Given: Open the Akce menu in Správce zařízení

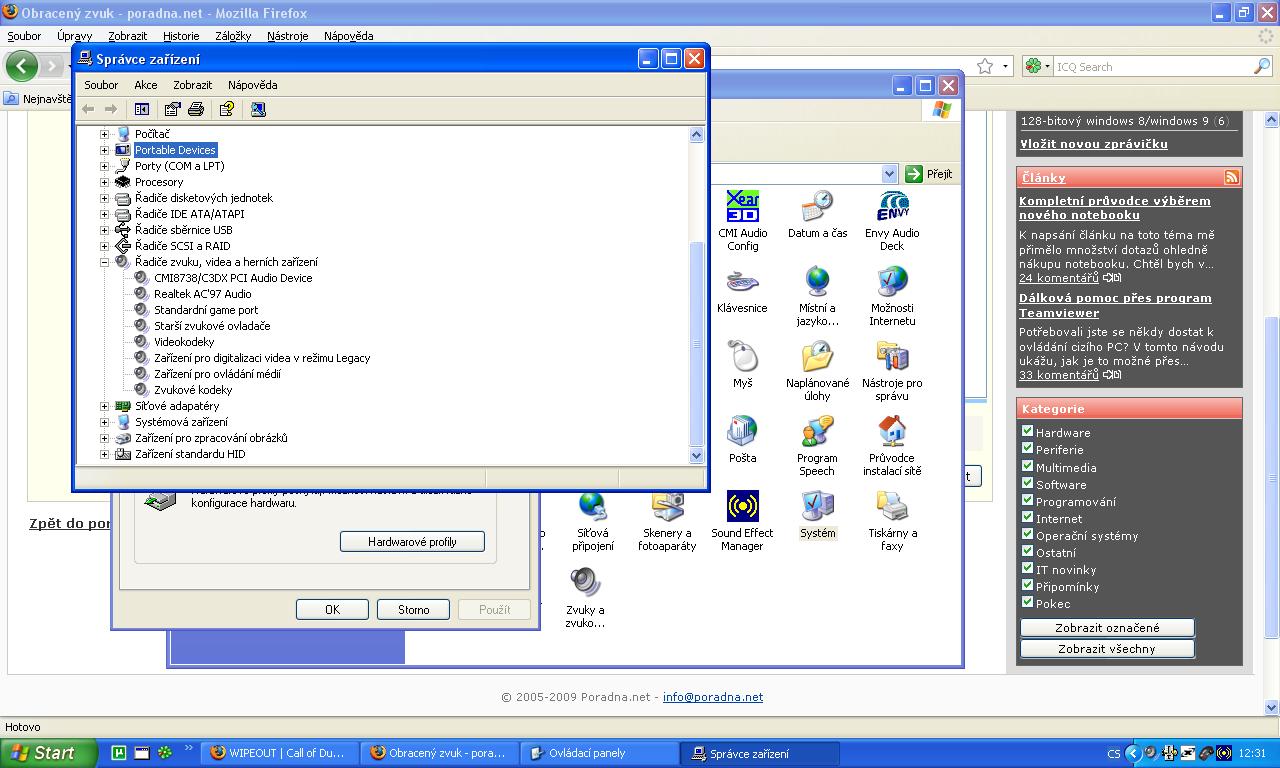Looking at the screenshot, I should tap(145, 85).
